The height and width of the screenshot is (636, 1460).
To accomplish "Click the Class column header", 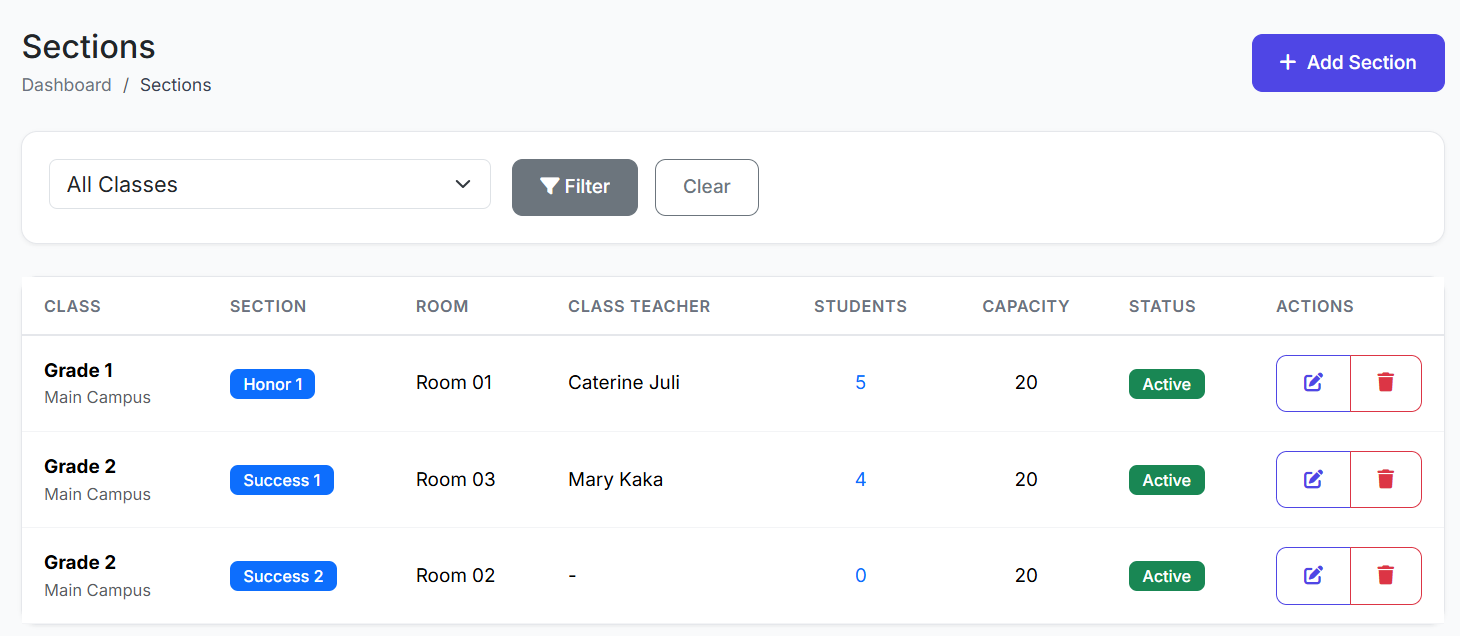I will (x=72, y=307).
